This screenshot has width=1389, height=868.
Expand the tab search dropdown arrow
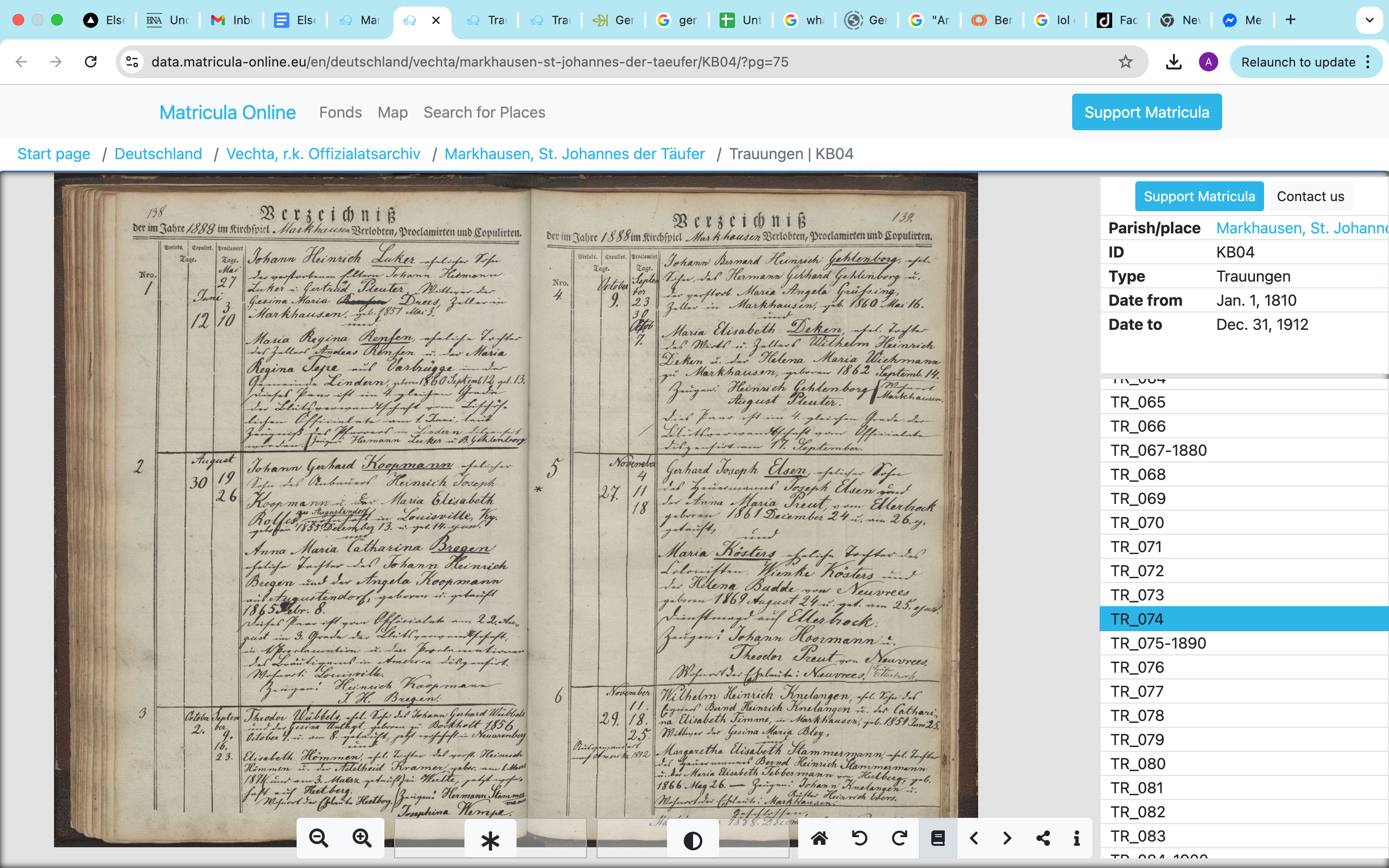click(1370, 20)
